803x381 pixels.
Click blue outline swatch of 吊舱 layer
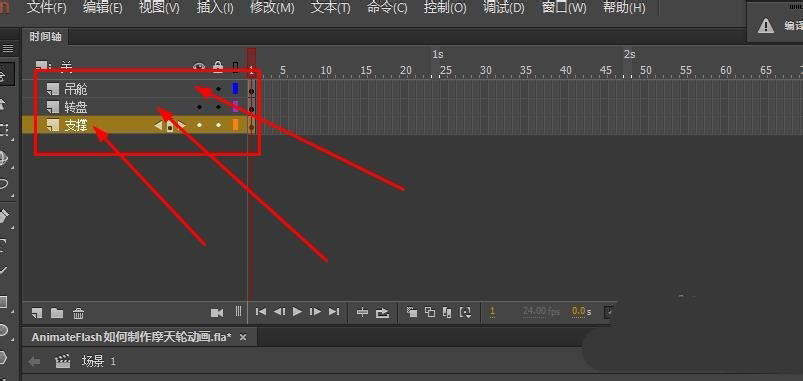(236, 89)
